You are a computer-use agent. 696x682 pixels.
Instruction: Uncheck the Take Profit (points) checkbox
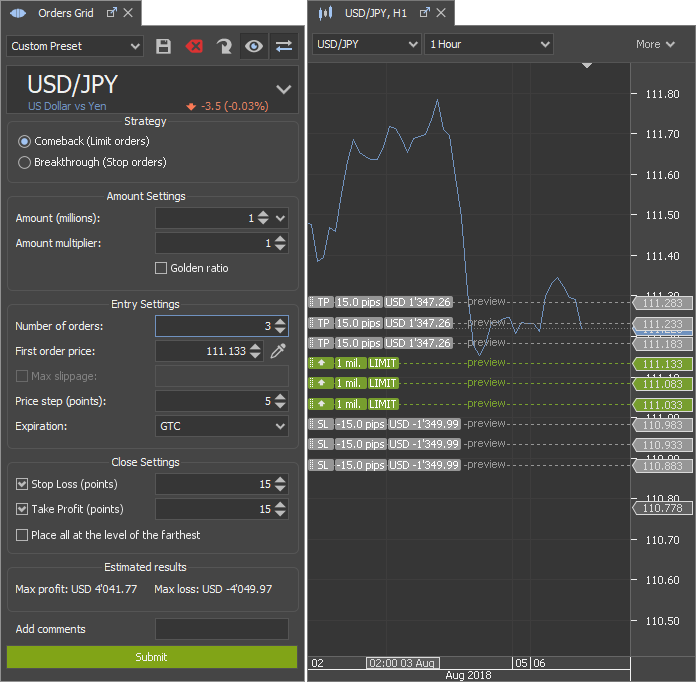click(x=22, y=509)
